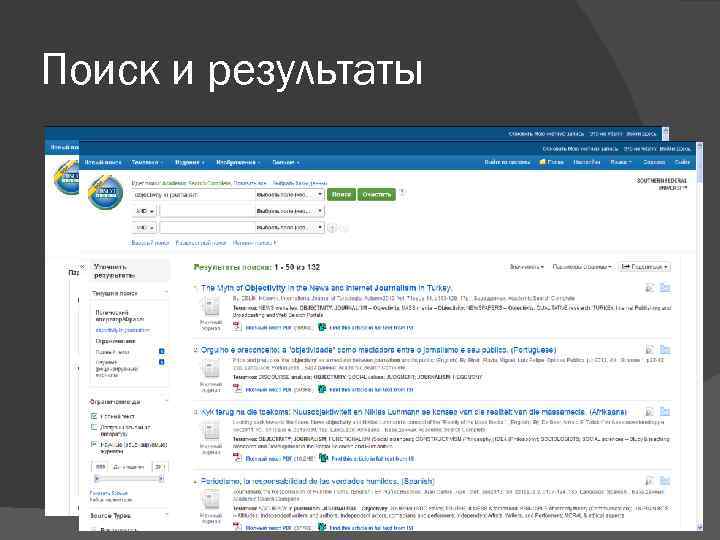Open the field dropdown in second search row
Viewport: 720px width, 540px height.
[x=289, y=211]
